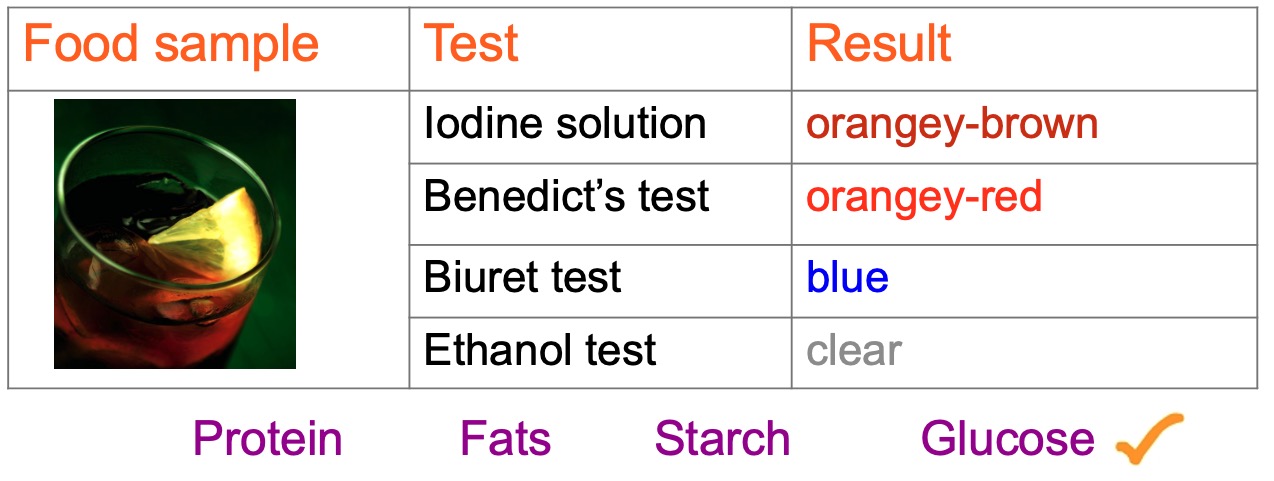Click the Test column header
Viewport: 1274px width, 481px height.
click(472, 45)
